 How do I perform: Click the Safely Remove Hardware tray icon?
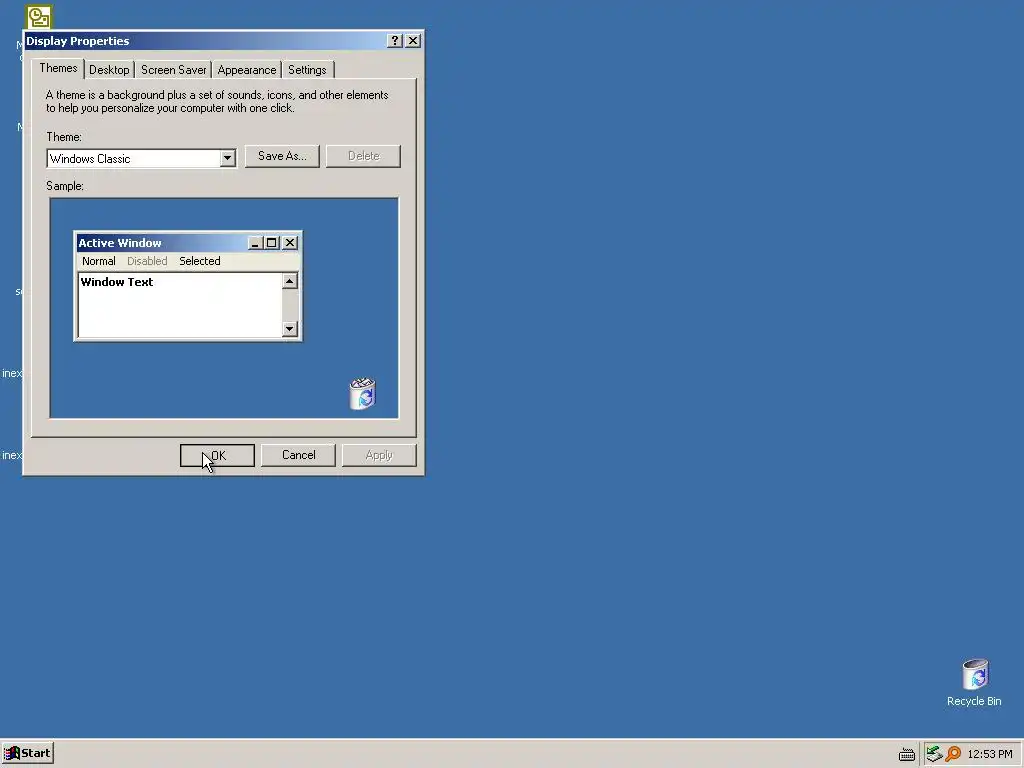point(934,754)
